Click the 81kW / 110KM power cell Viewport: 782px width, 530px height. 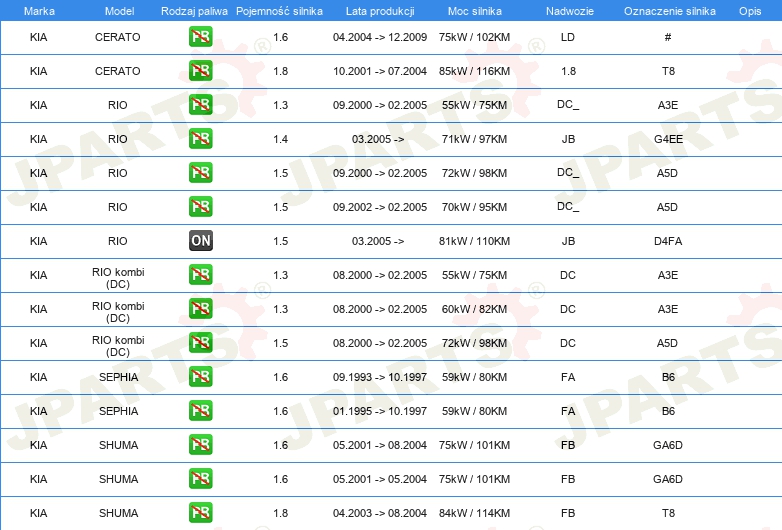click(x=474, y=241)
